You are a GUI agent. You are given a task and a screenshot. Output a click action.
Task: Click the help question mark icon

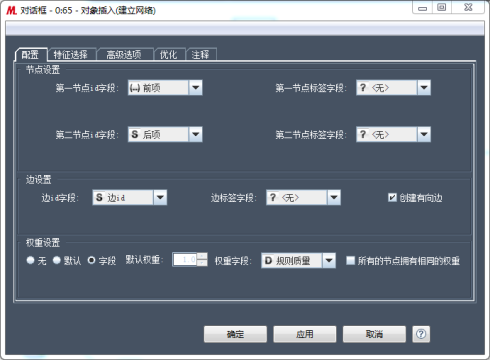pos(421,334)
